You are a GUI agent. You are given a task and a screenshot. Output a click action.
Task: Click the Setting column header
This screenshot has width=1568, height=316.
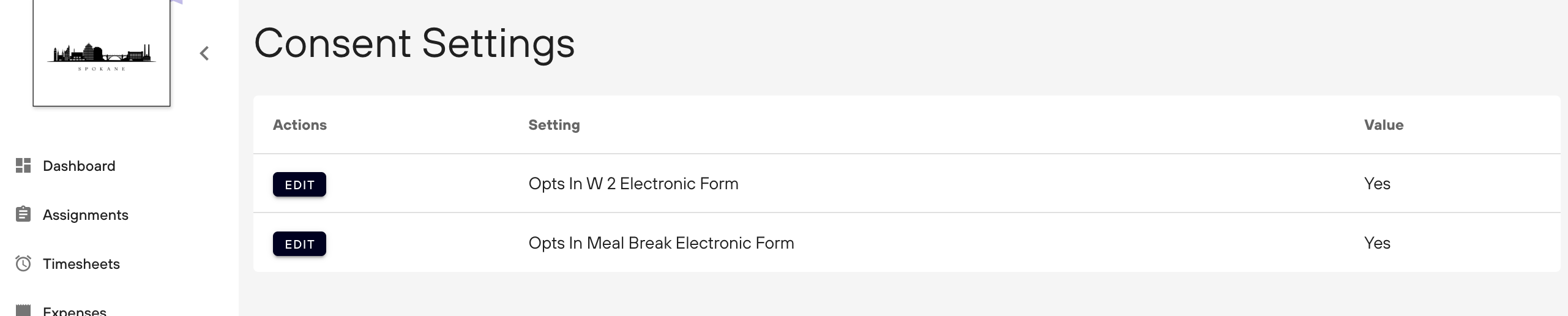[554, 125]
